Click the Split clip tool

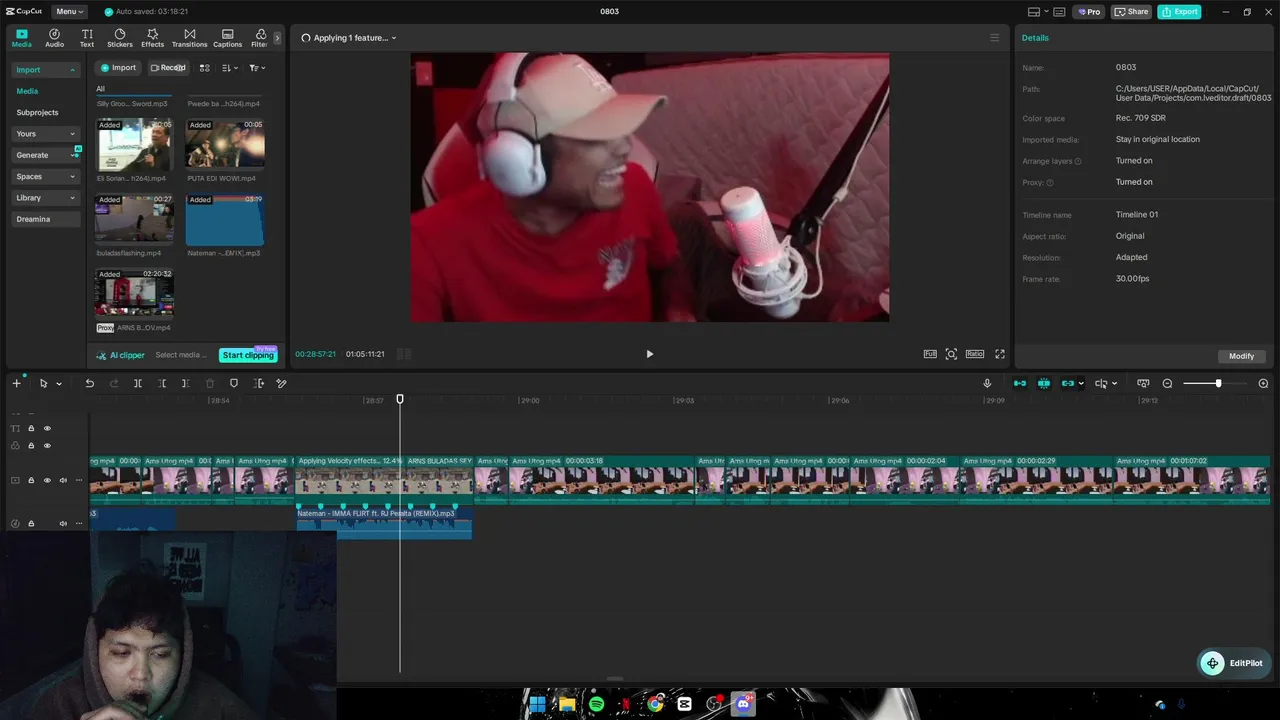click(138, 383)
